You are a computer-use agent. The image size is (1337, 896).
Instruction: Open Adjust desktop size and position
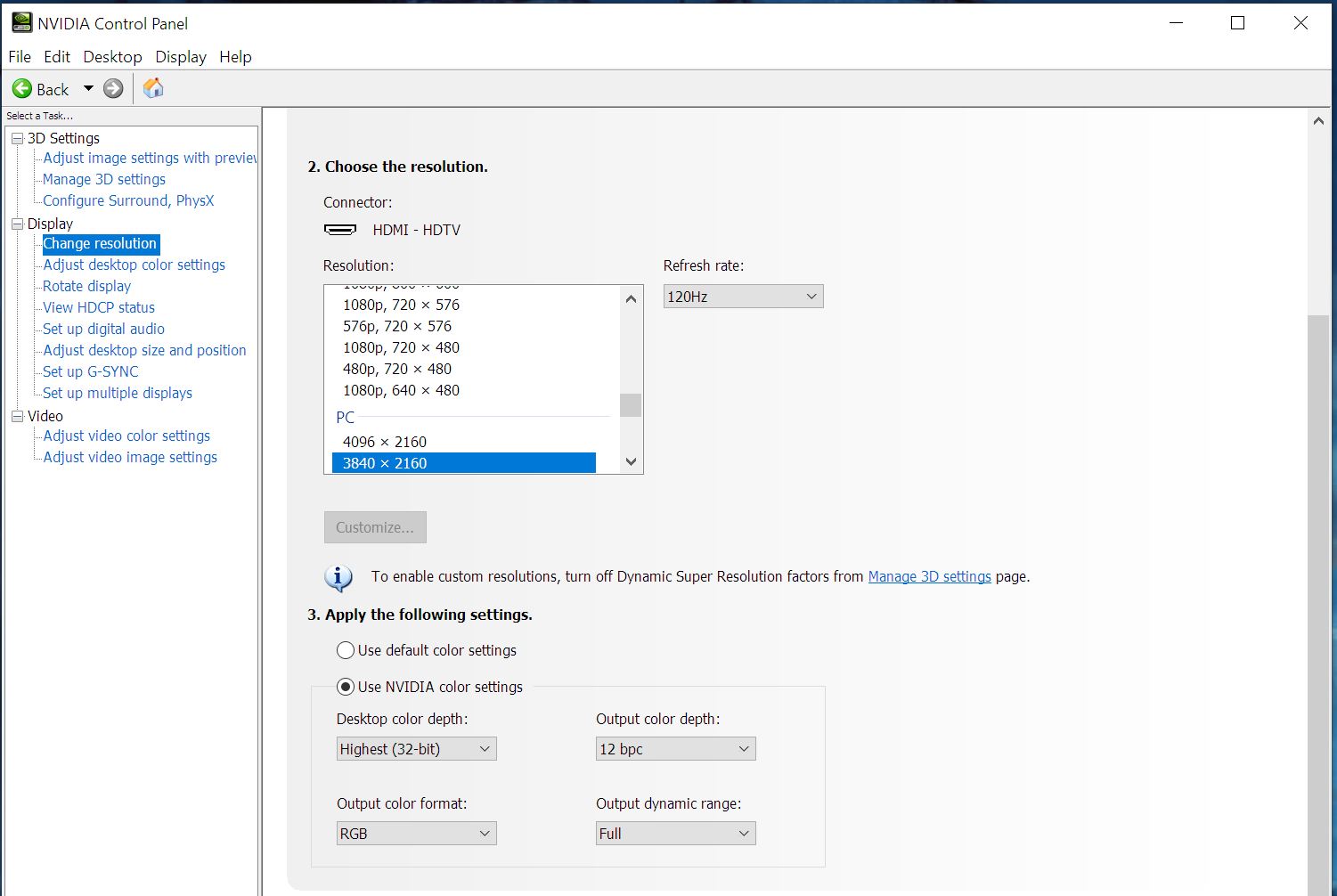click(x=144, y=350)
